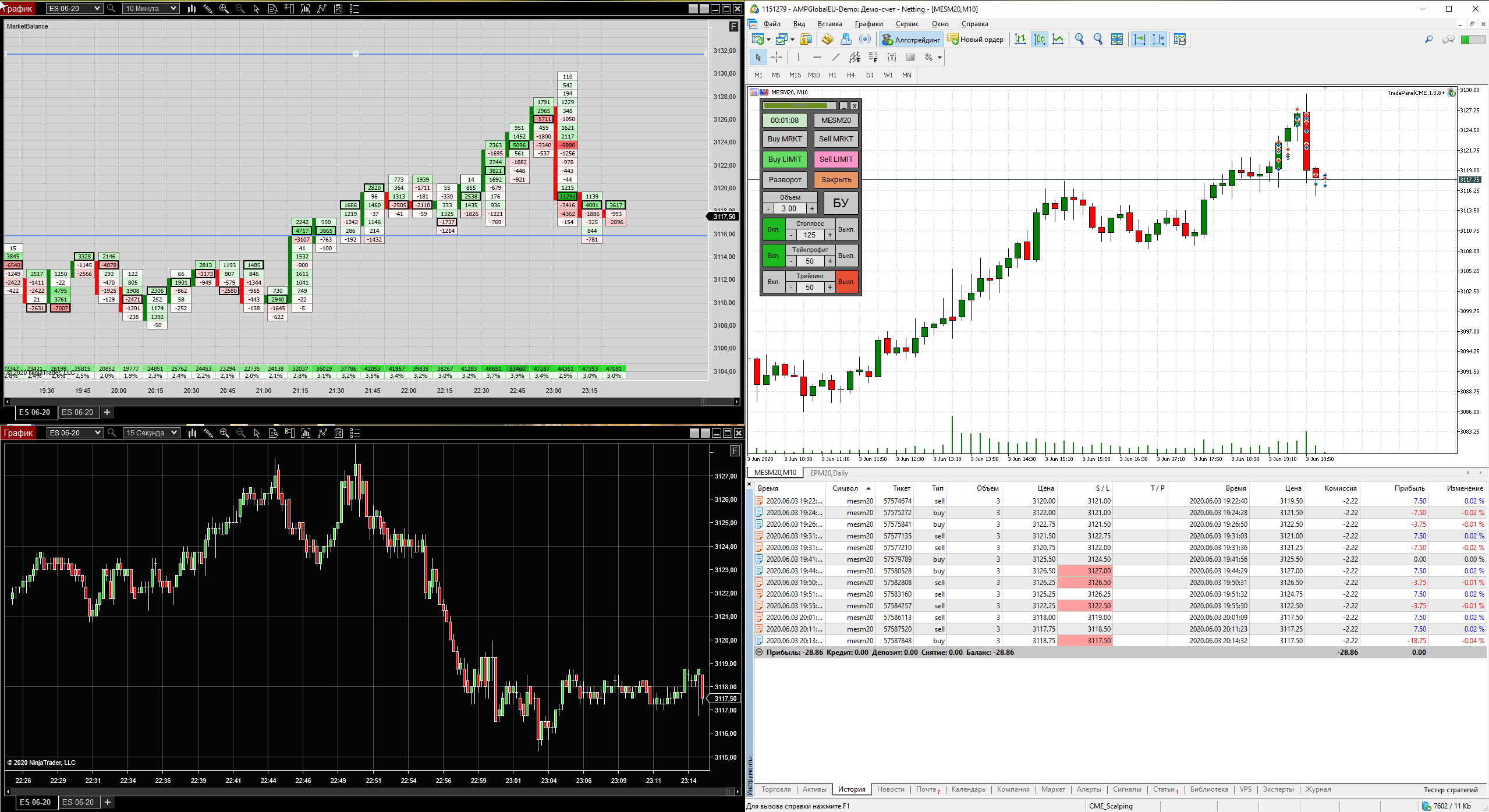Image resolution: width=1489 pixels, height=812 pixels.
Task: Turn off Трейлинг with the red Выкл. button
Action: (846, 282)
